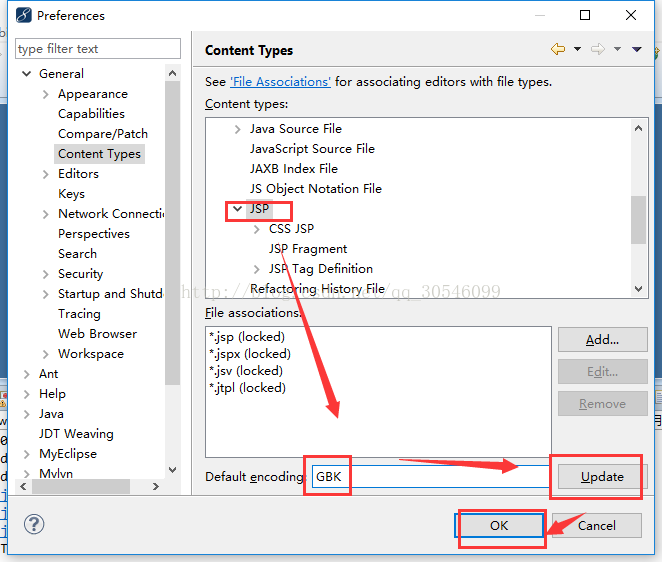This screenshot has width=662, height=562.
Task: Focus the type filter text field
Action: [98, 49]
